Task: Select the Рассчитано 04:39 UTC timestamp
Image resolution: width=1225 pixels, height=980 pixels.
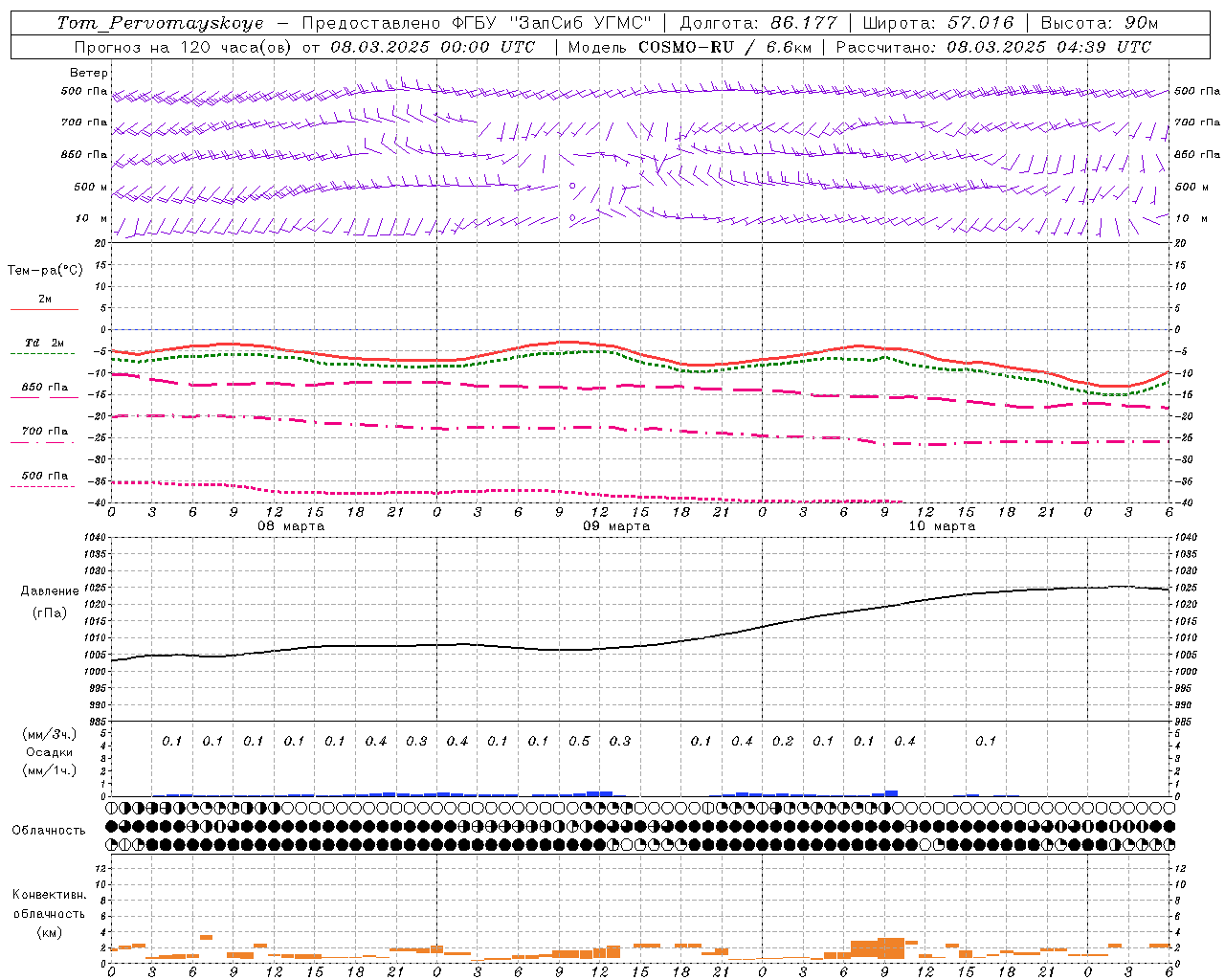Action: point(993,47)
